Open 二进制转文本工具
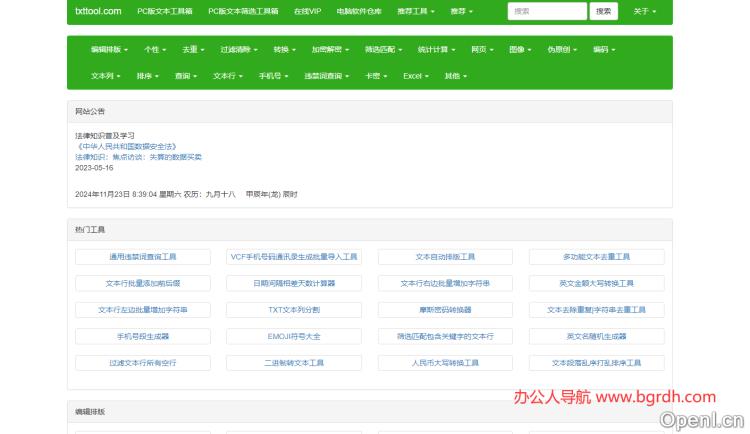Image resolution: width=750 pixels, height=434 pixels. [x=294, y=363]
